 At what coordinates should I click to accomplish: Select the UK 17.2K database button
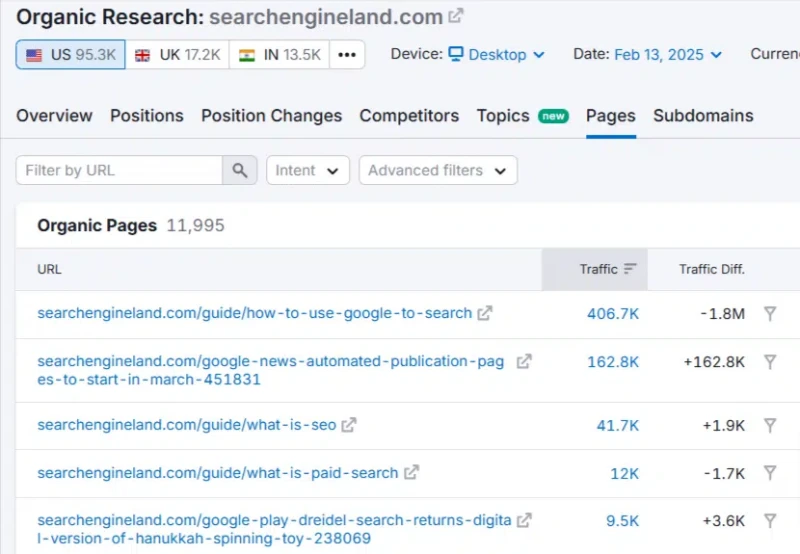(178, 55)
